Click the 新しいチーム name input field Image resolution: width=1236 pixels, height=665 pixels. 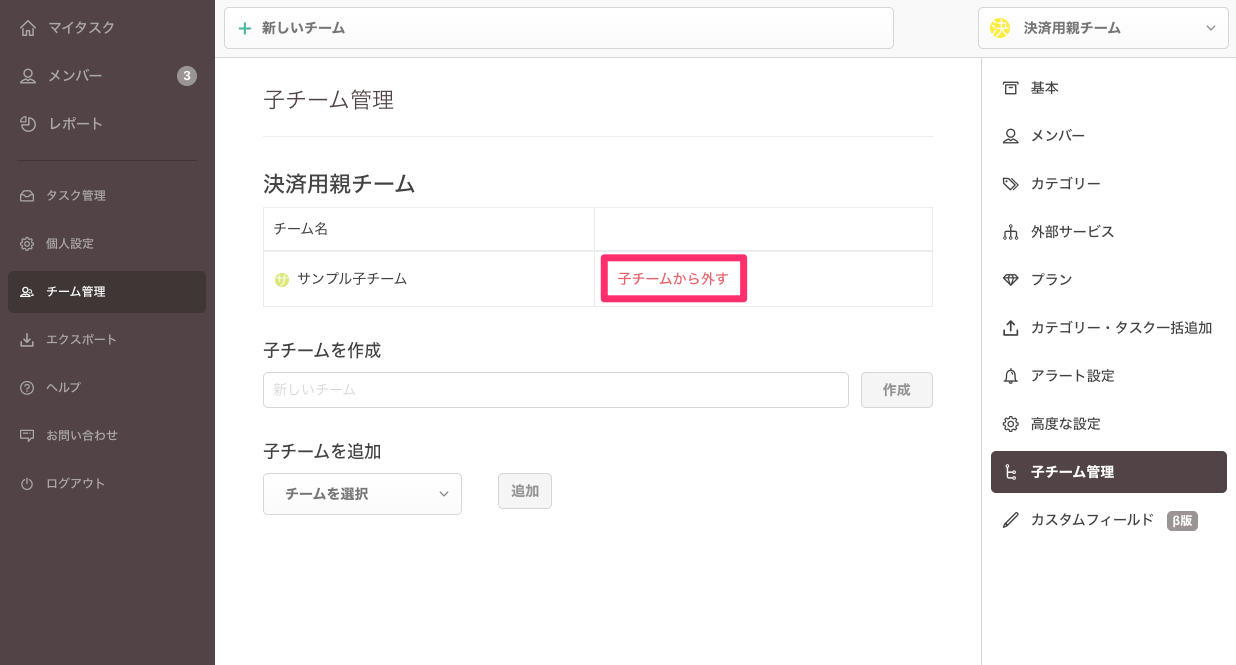coord(555,390)
